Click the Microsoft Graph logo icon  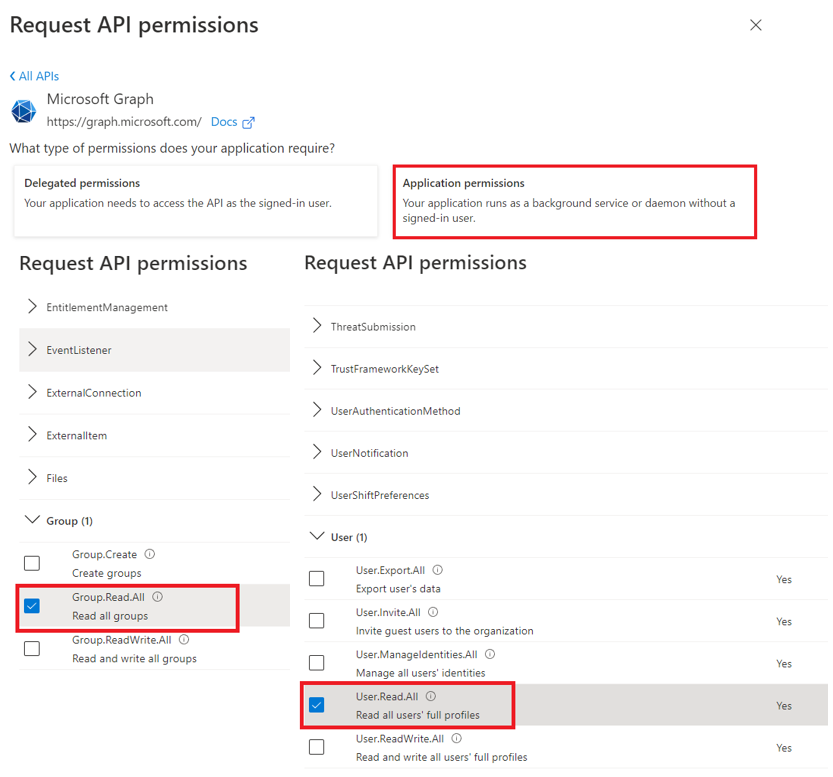[24, 111]
